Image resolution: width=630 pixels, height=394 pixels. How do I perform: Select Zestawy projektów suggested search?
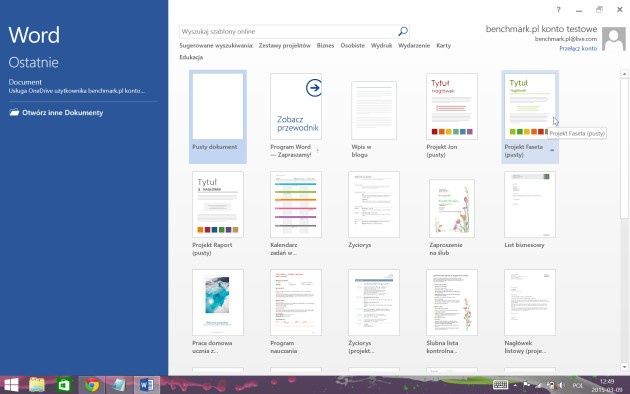pos(284,46)
